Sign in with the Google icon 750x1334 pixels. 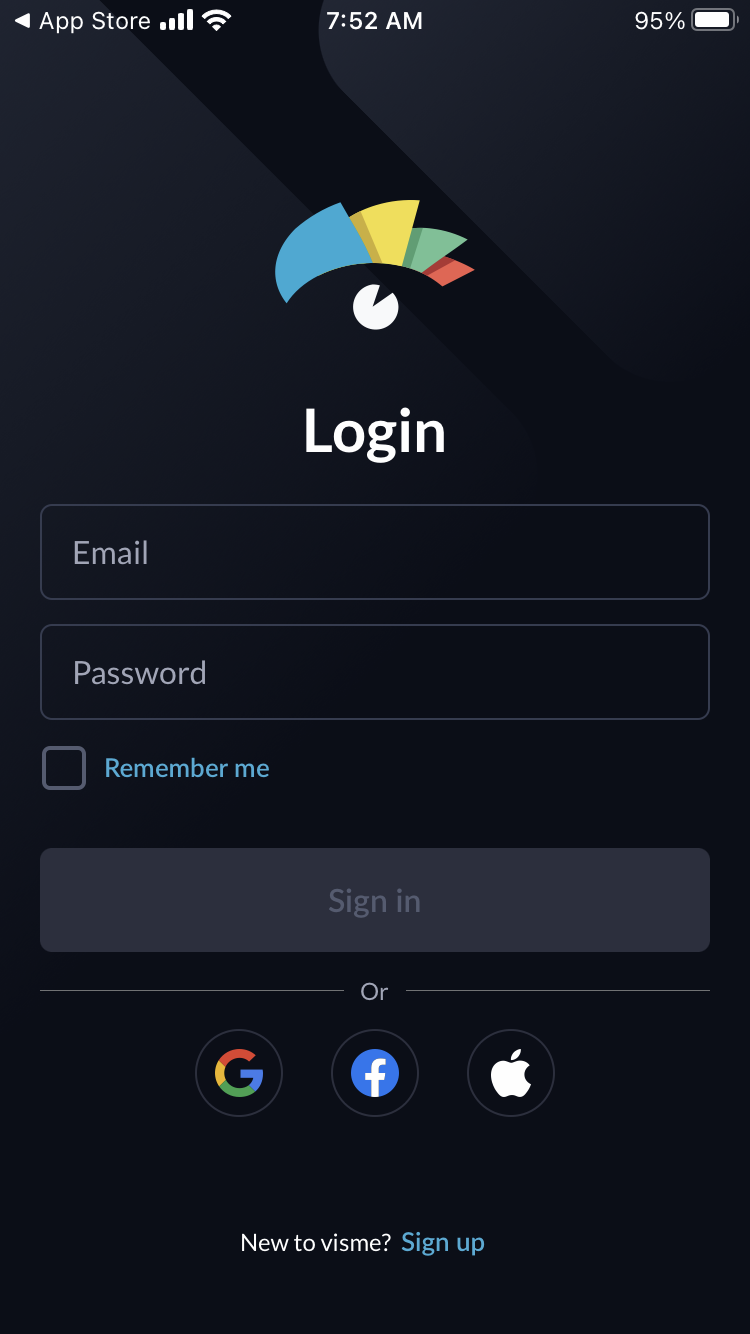239,1073
